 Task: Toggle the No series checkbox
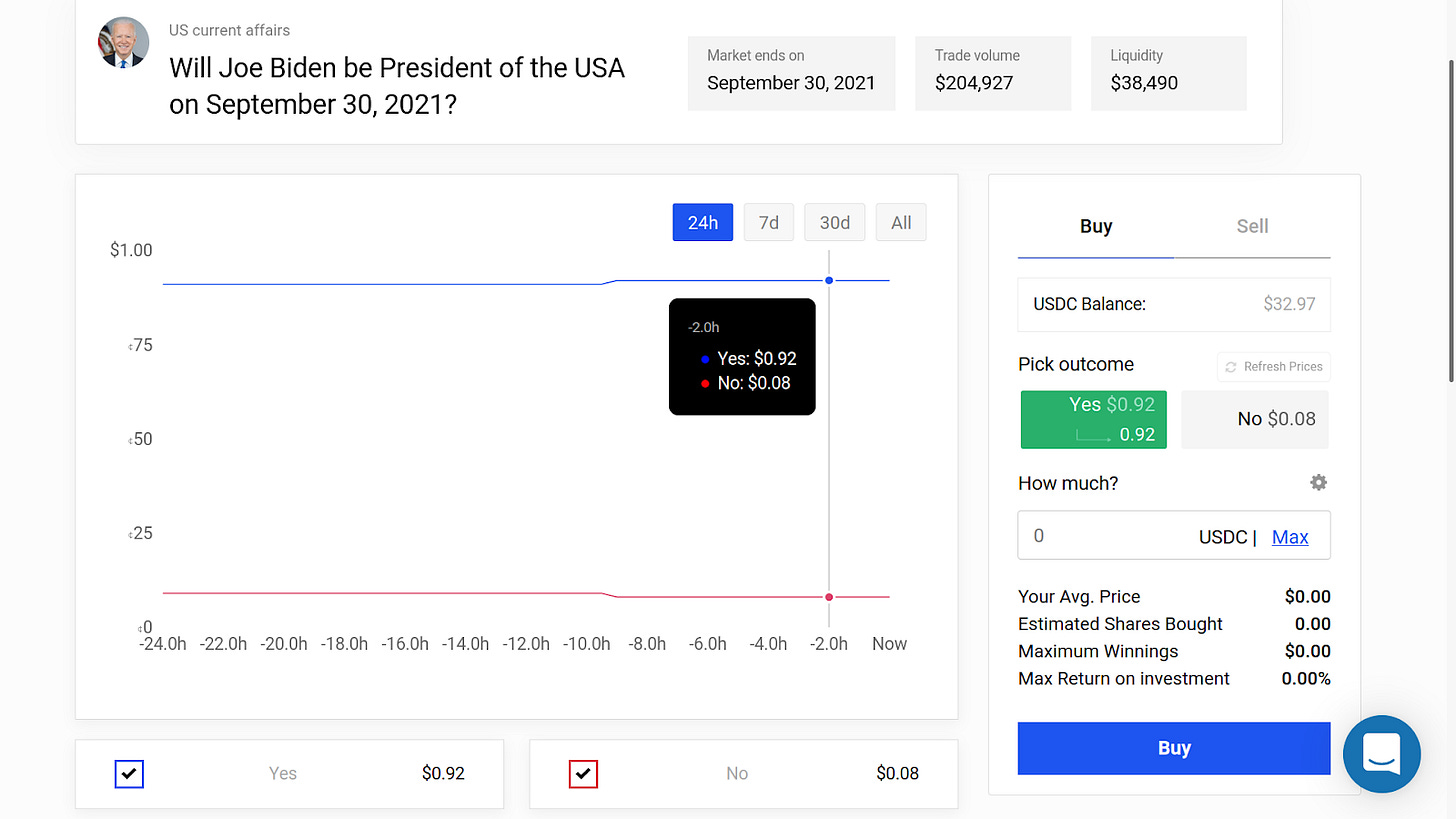point(584,773)
